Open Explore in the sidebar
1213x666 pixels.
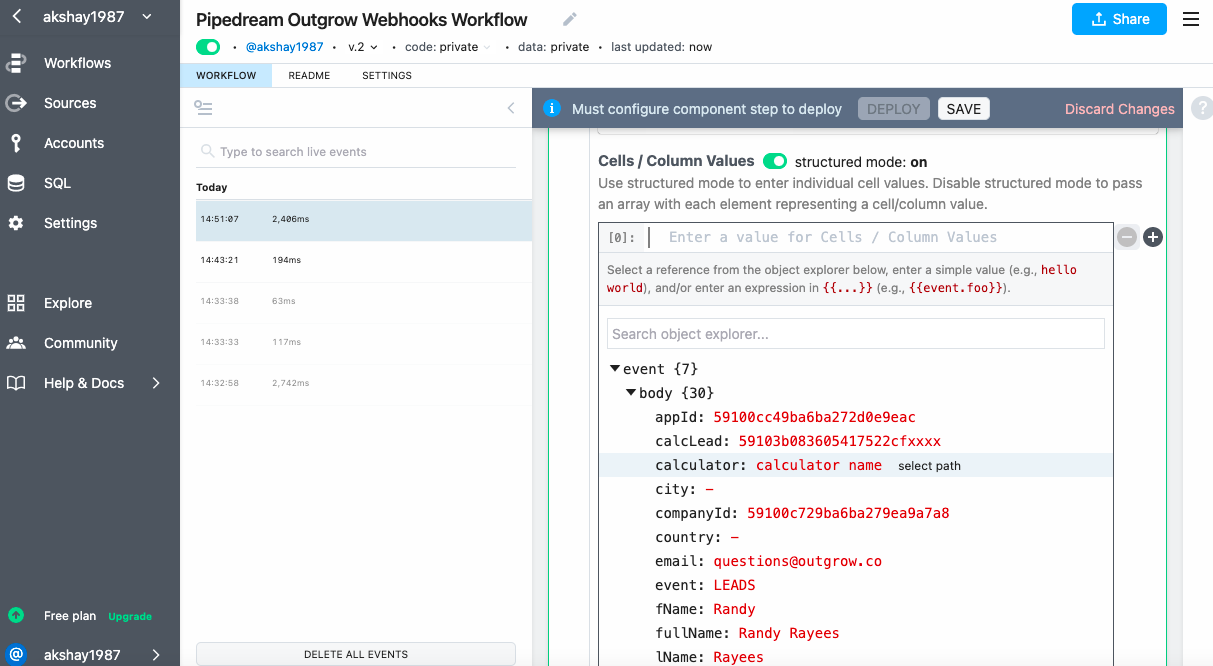click(x=68, y=303)
